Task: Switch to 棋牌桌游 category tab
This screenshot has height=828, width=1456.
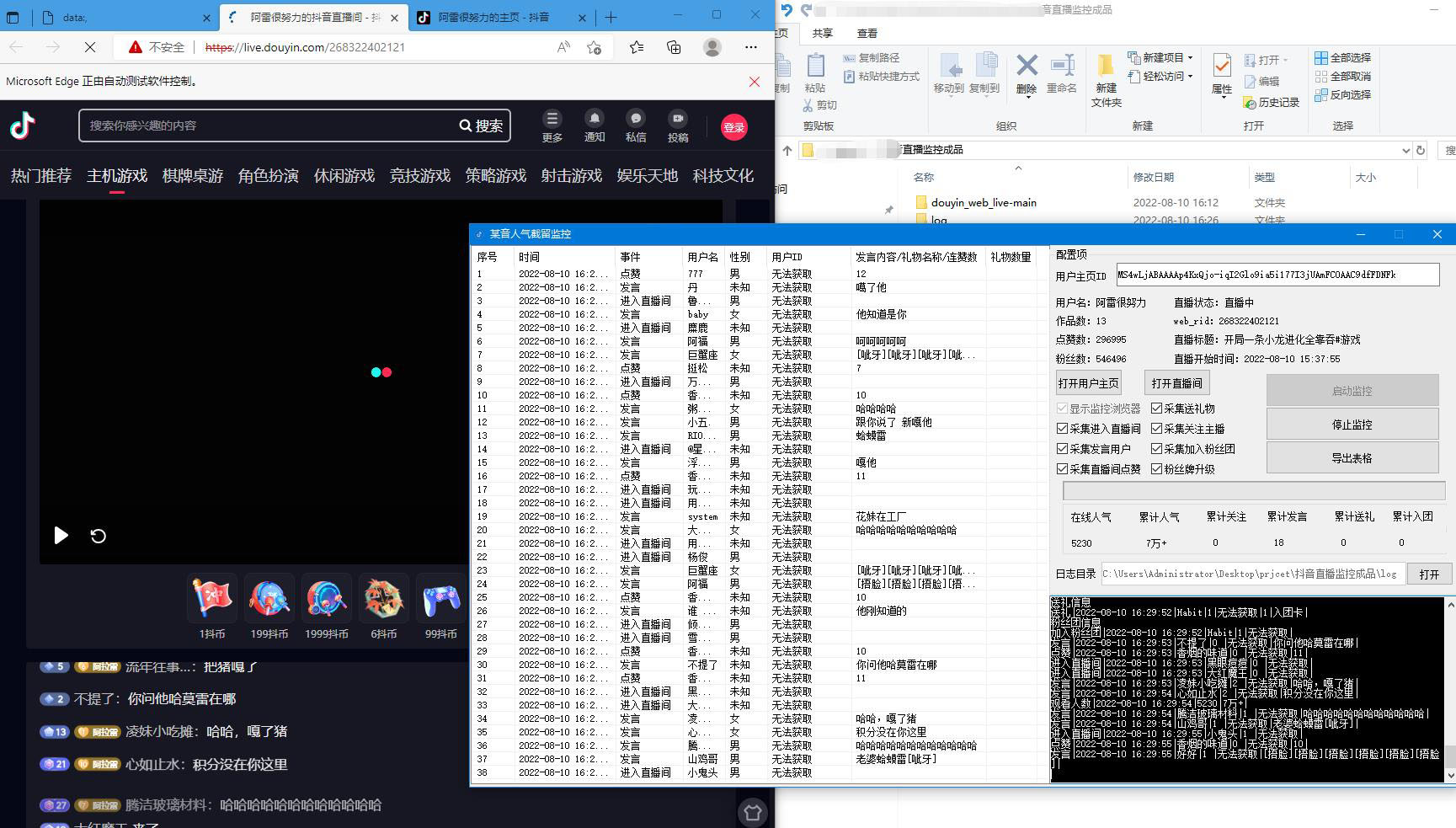Action: pyautogui.click(x=193, y=176)
